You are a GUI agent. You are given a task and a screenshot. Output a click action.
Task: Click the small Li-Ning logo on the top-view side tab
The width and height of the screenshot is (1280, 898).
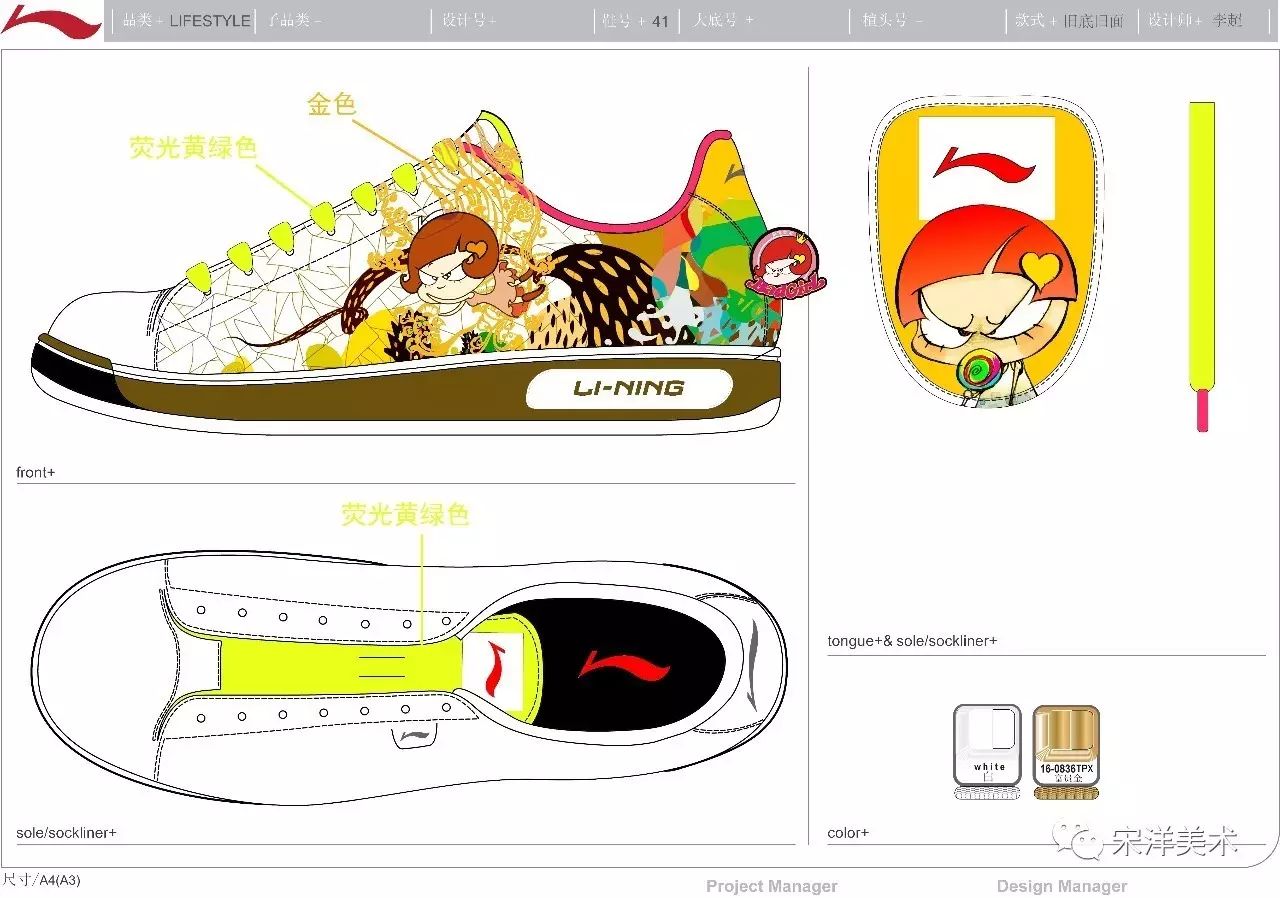pyautogui.click(x=415, y=738)
